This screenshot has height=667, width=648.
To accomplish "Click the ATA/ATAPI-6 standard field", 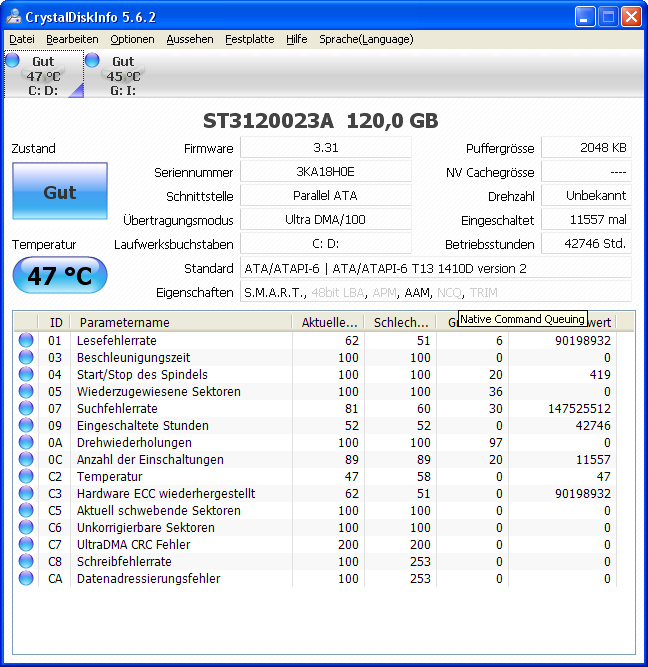I will (x=436, y=268).
